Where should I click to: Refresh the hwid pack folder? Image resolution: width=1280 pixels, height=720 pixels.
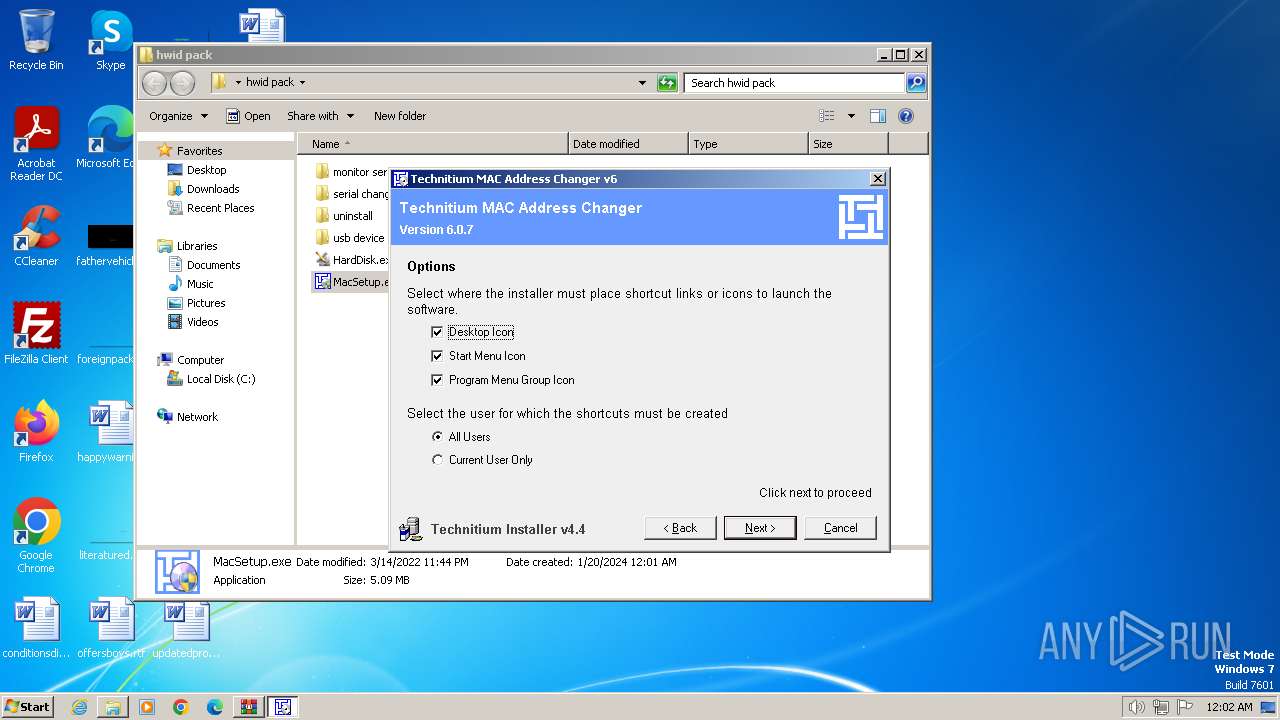[x=667, y=83]
